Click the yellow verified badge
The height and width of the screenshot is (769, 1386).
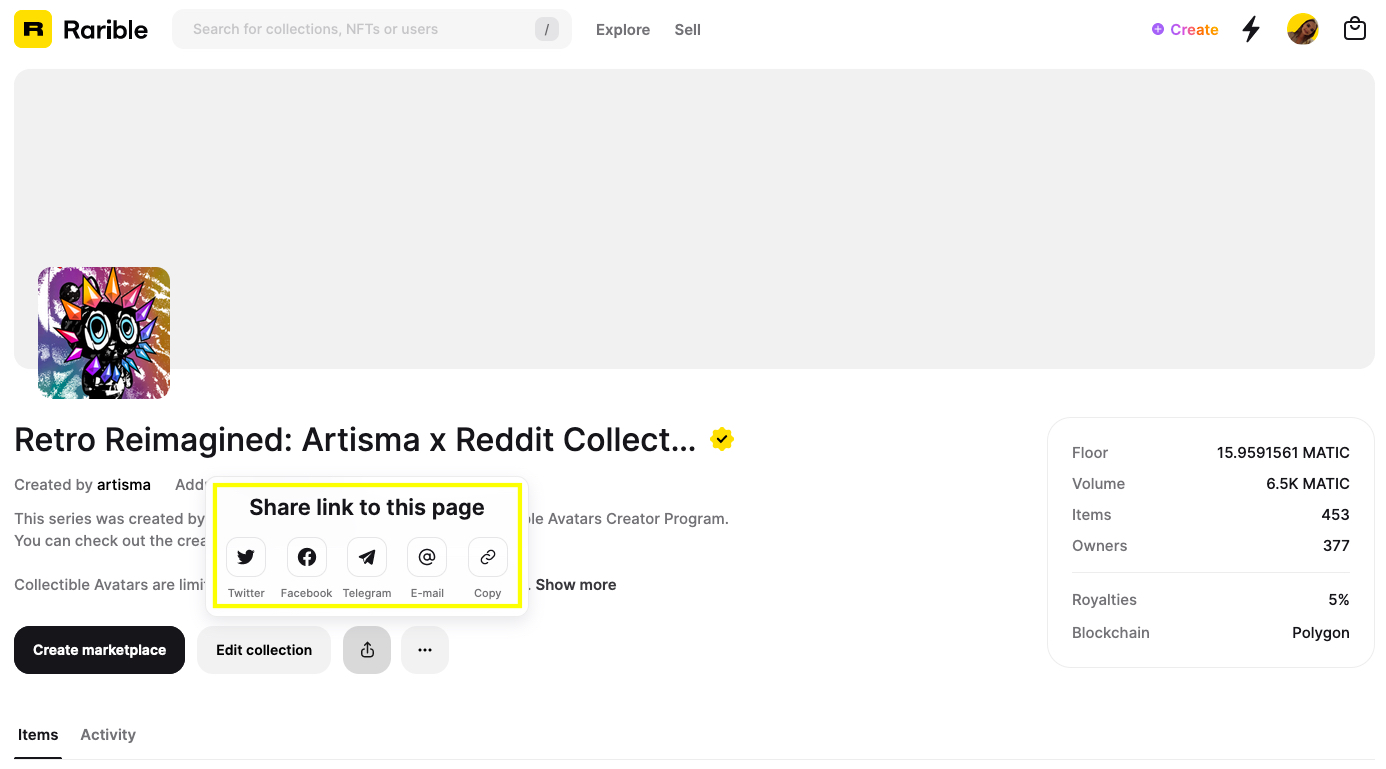coord(722,439)
